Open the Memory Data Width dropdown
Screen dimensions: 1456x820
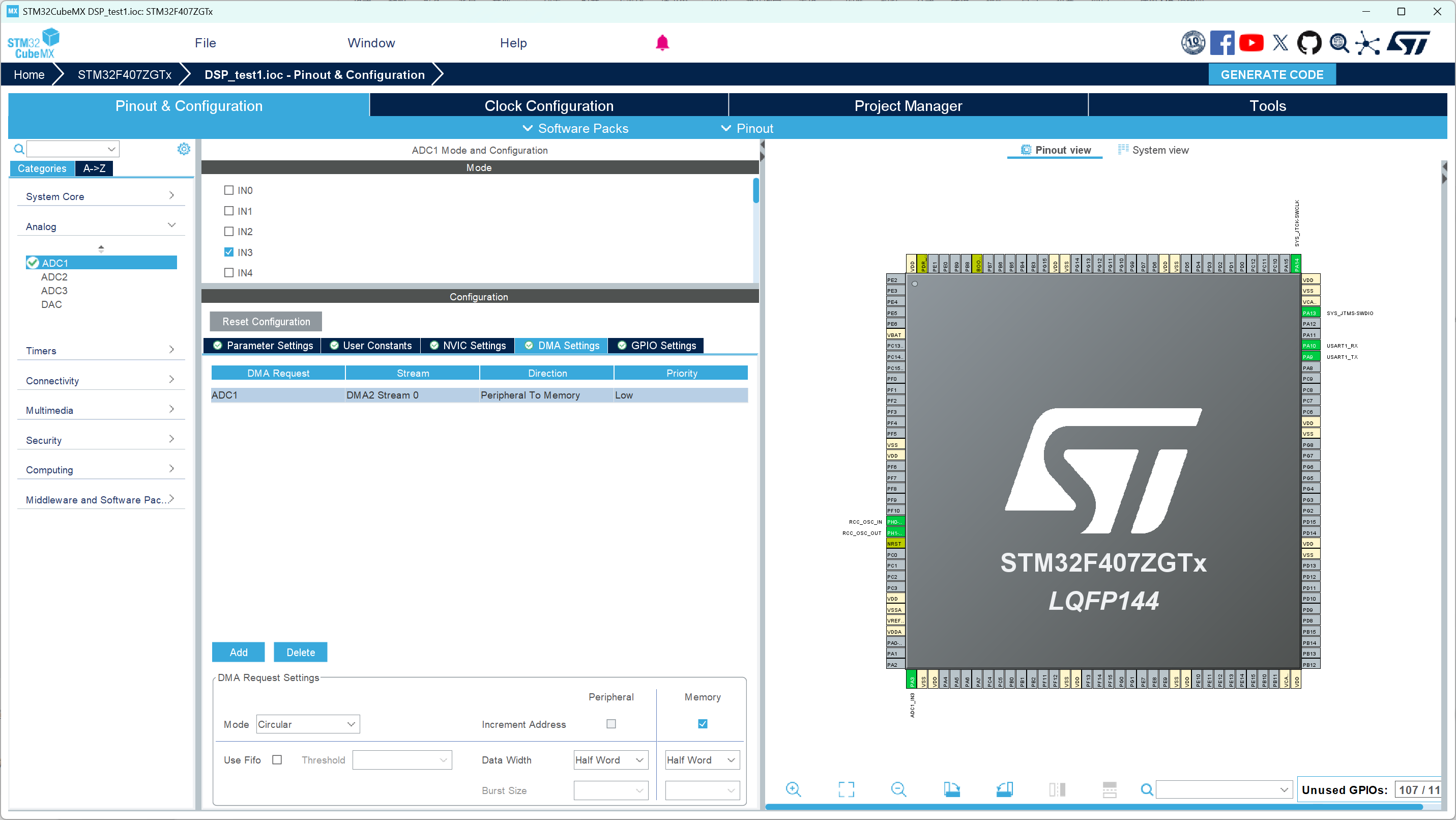702,759
